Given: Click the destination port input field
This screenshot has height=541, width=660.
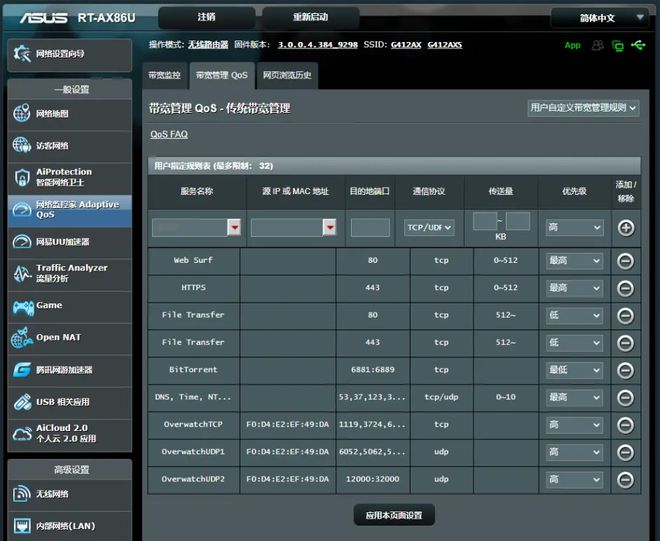Looking at the screenshot, I should coord(370,228).
